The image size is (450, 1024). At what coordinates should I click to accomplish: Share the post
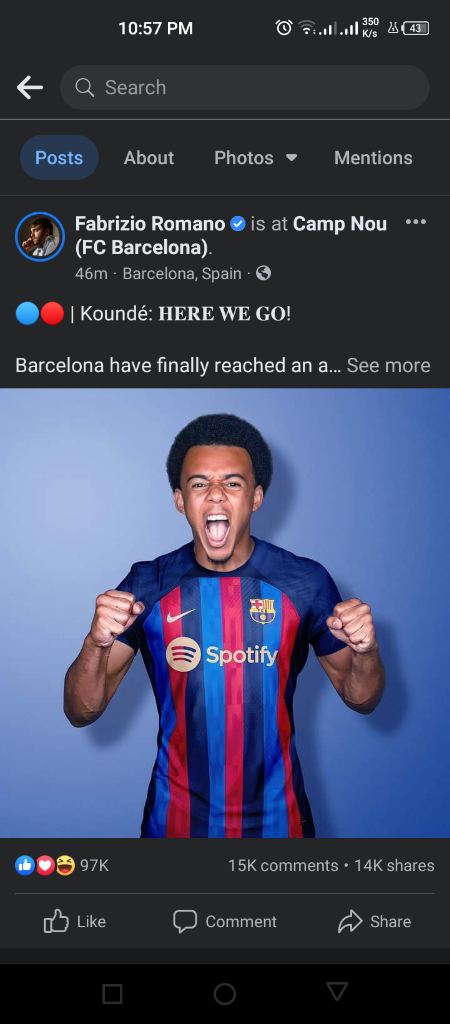click(x=374, y=921)
